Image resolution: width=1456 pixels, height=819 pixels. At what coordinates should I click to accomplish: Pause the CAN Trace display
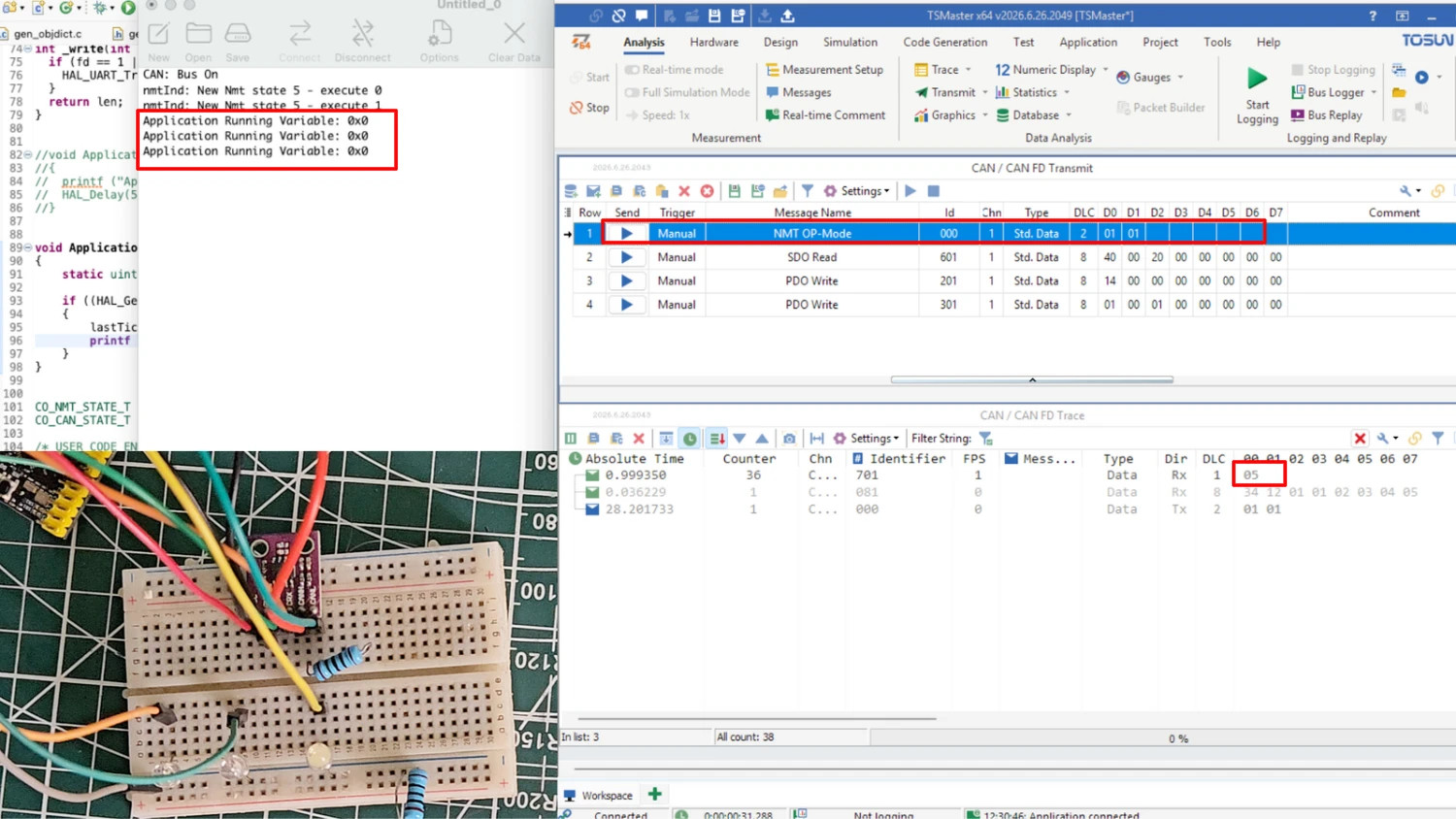point(571,439)
